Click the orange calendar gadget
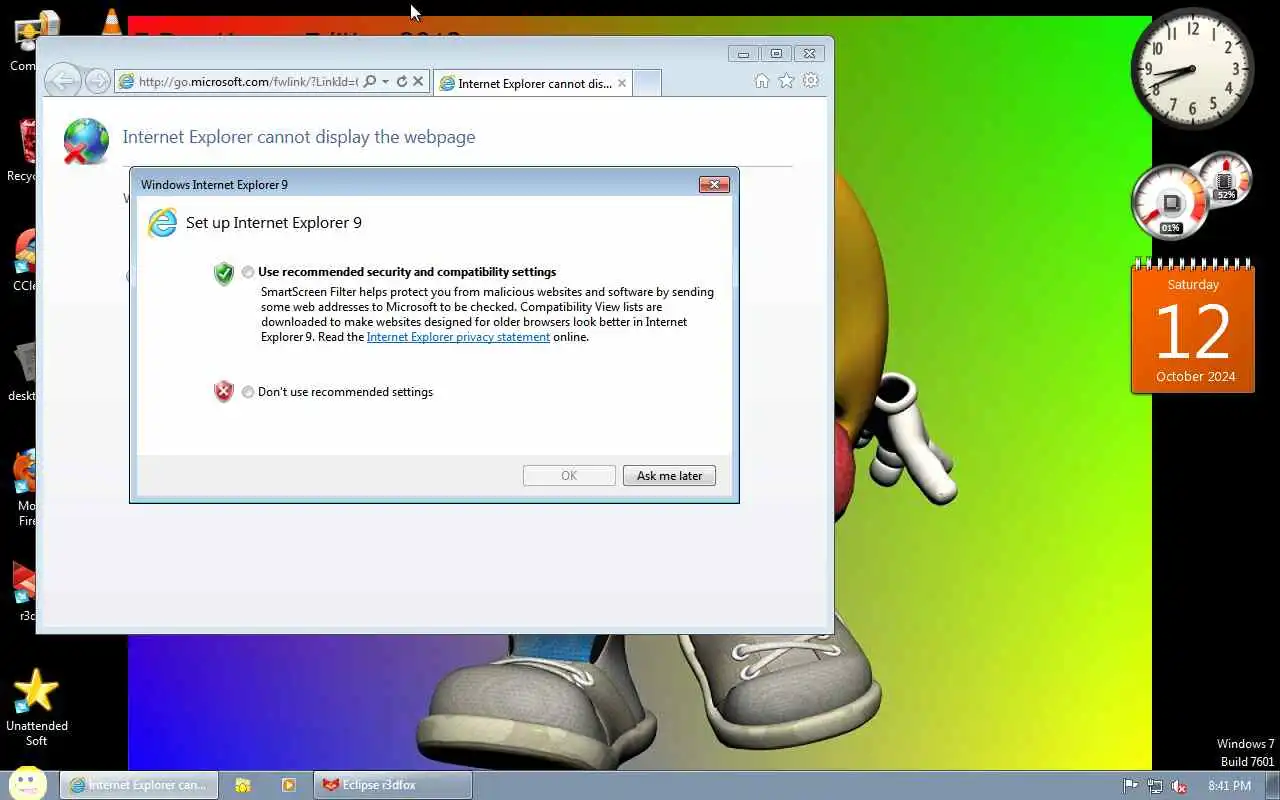This screenshot has height=800, width=1280. [x=1193, y=329]
